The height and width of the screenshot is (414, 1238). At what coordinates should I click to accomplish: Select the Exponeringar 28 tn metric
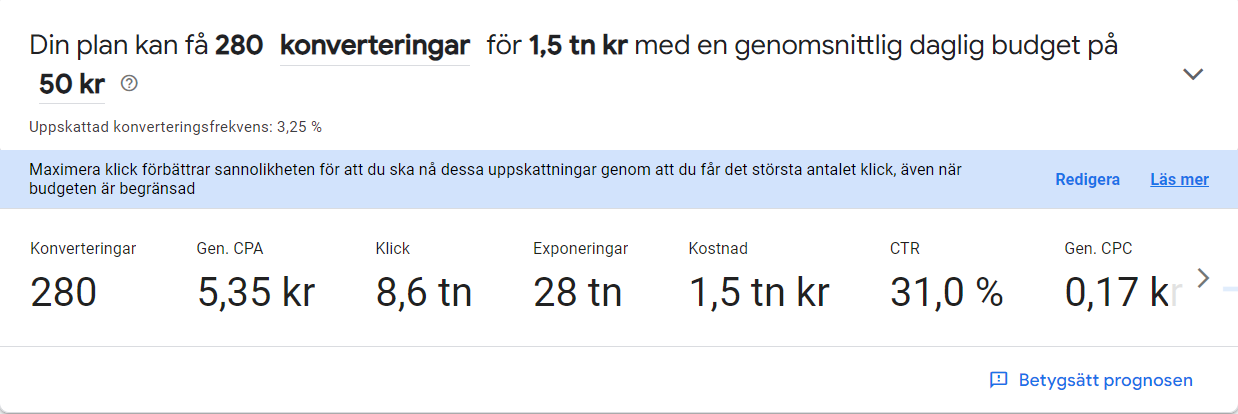(580, 277)
